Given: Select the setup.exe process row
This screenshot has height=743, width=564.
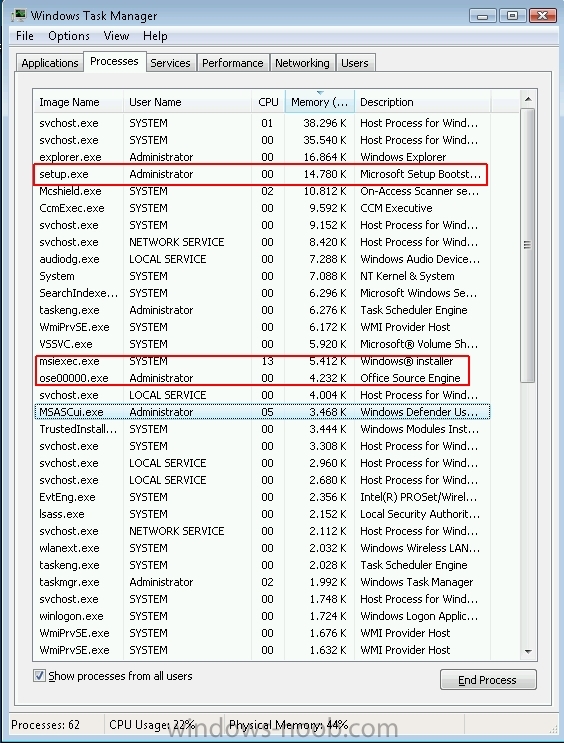Looking at the screenshot, I should tap(262, 174).
